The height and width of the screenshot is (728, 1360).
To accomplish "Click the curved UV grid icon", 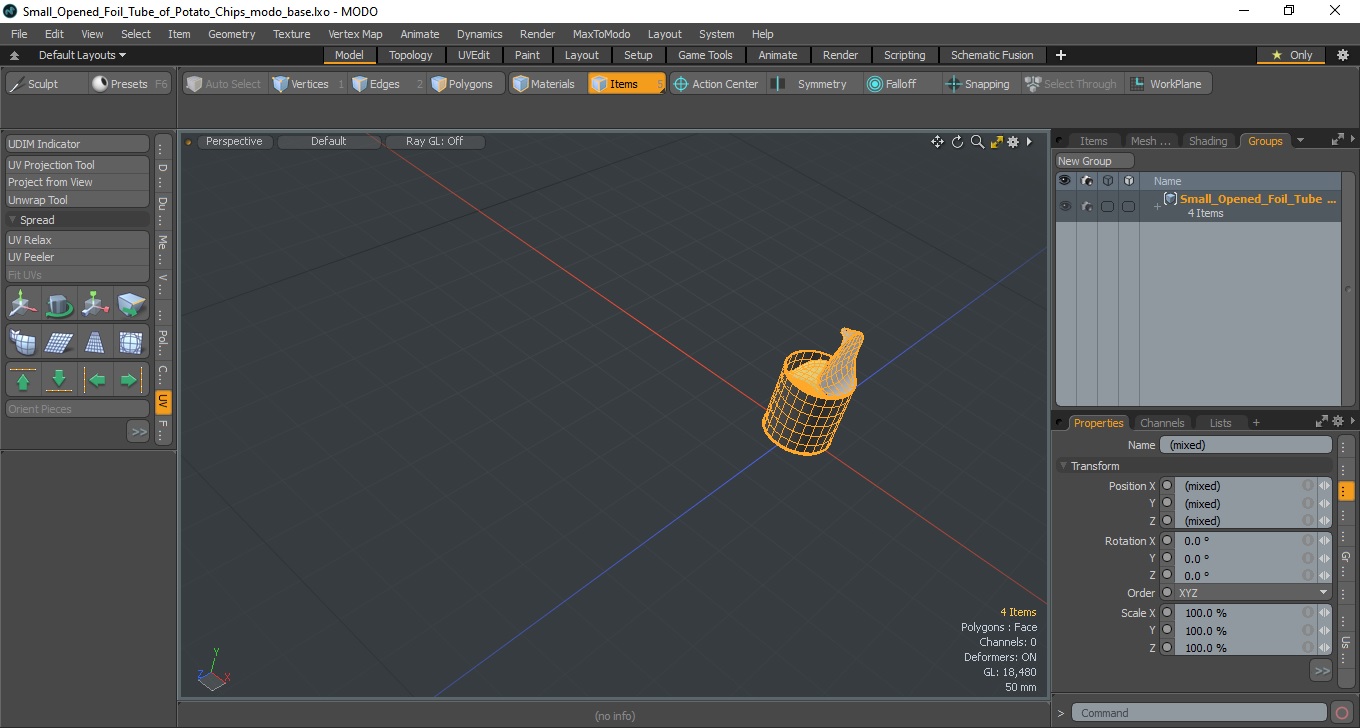I will click(24, 342).
